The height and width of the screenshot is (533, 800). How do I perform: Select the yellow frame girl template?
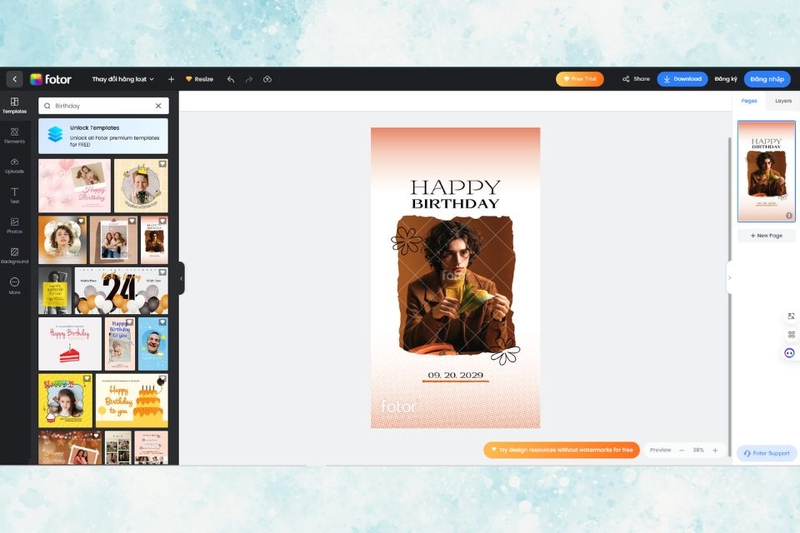pos(65,401)
